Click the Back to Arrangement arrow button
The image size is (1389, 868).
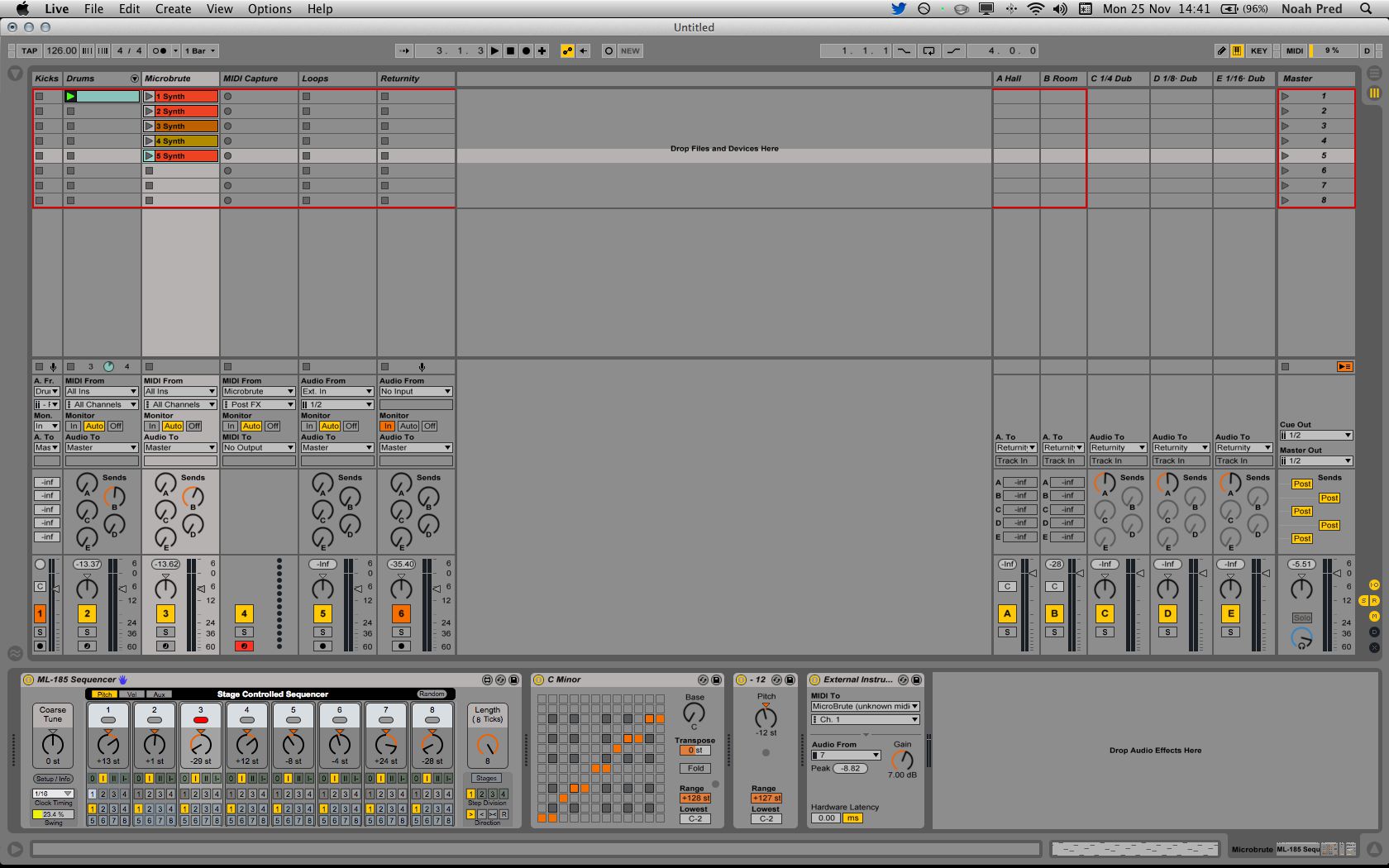[583, 50]
